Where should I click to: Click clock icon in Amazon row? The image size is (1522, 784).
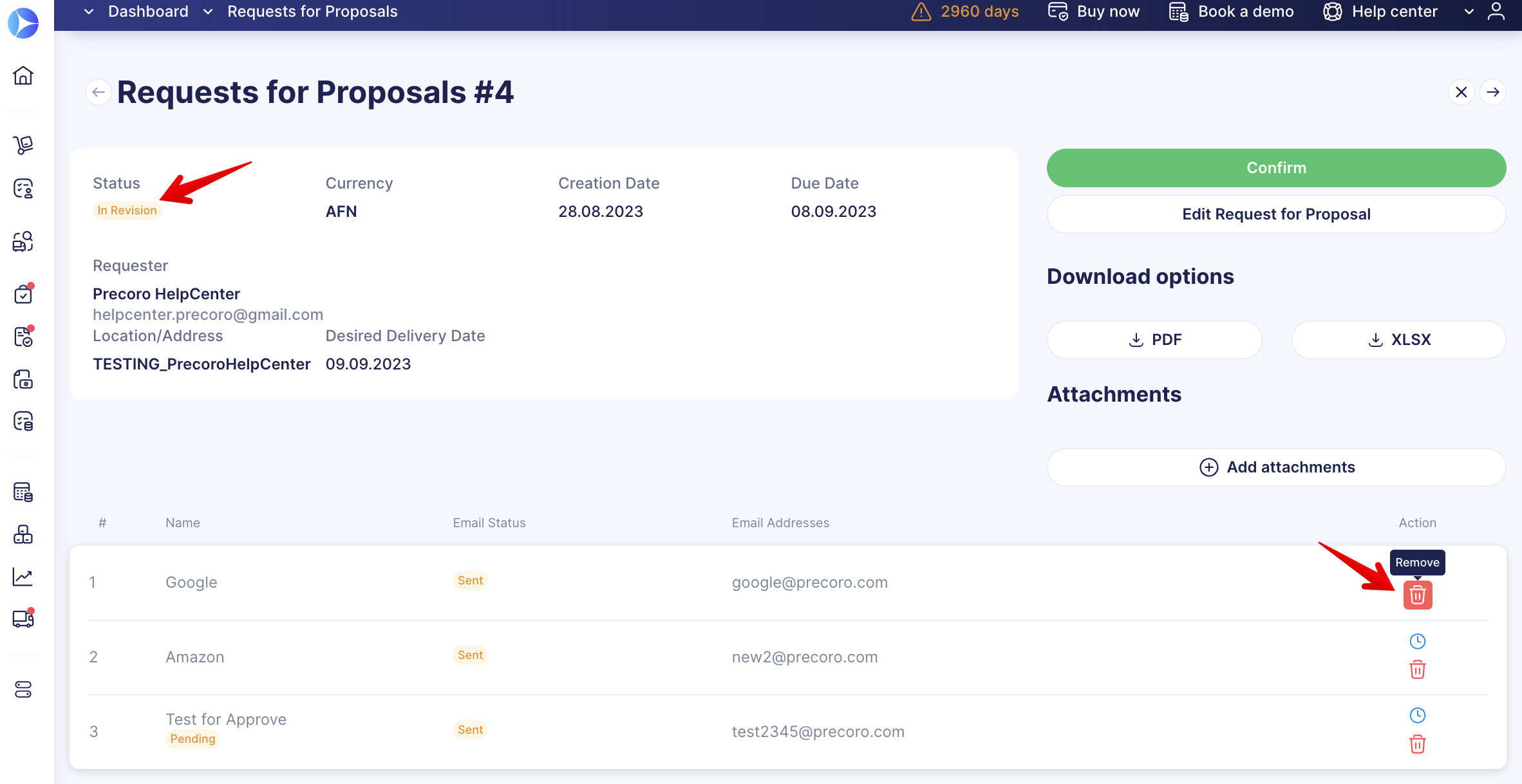pos(1418,641)
